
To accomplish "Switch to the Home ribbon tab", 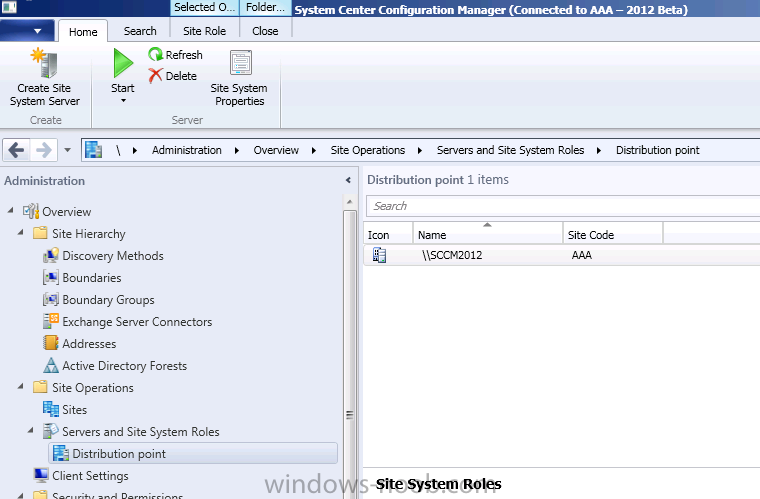I will (83, 31).
